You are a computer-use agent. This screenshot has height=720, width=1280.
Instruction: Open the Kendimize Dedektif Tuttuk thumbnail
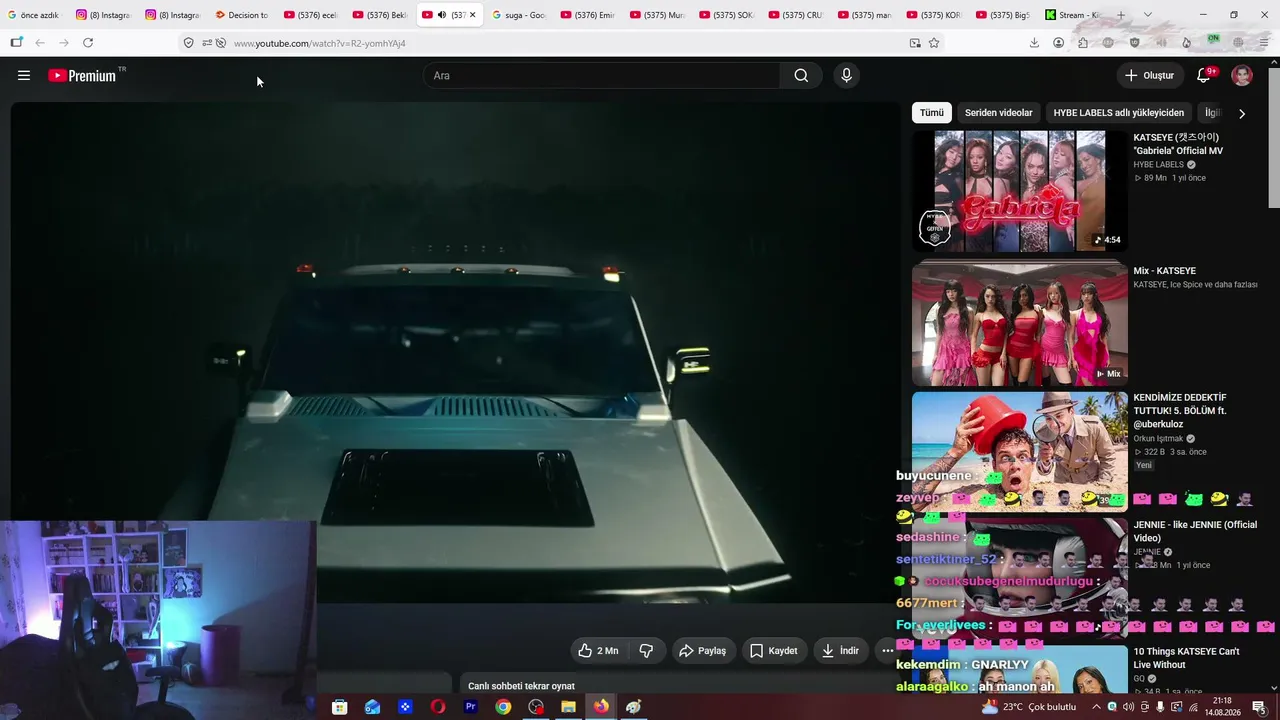pos(1019,452)
